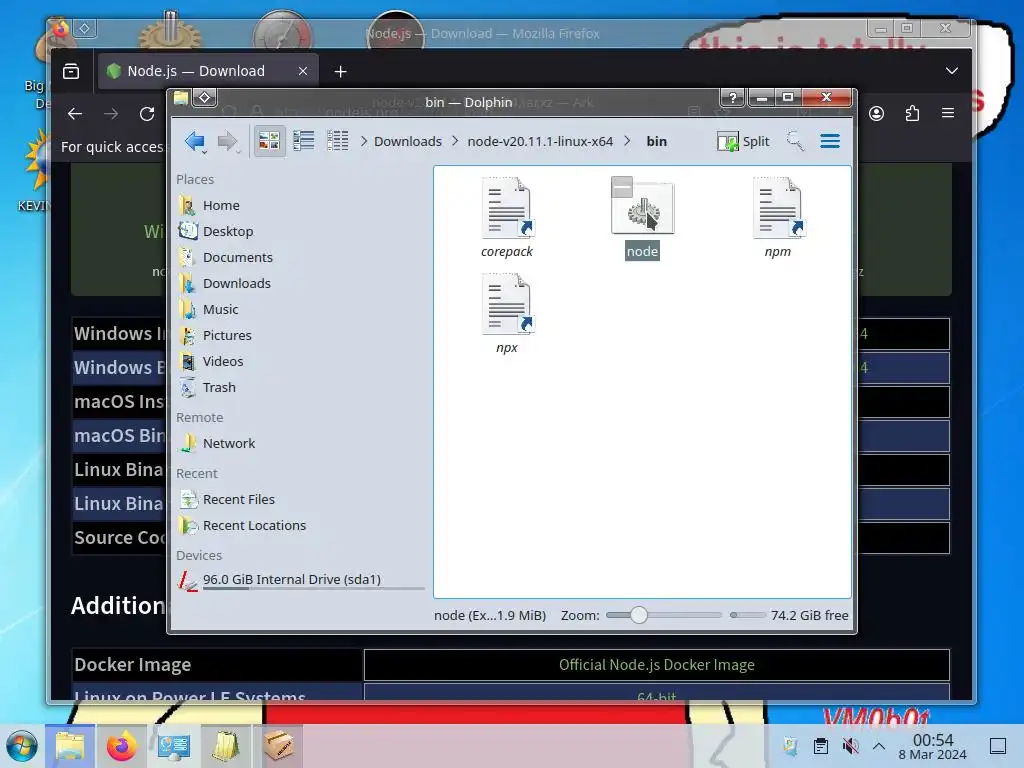
Task: Click Dolphin window help button
Action: tap(732, 98)
